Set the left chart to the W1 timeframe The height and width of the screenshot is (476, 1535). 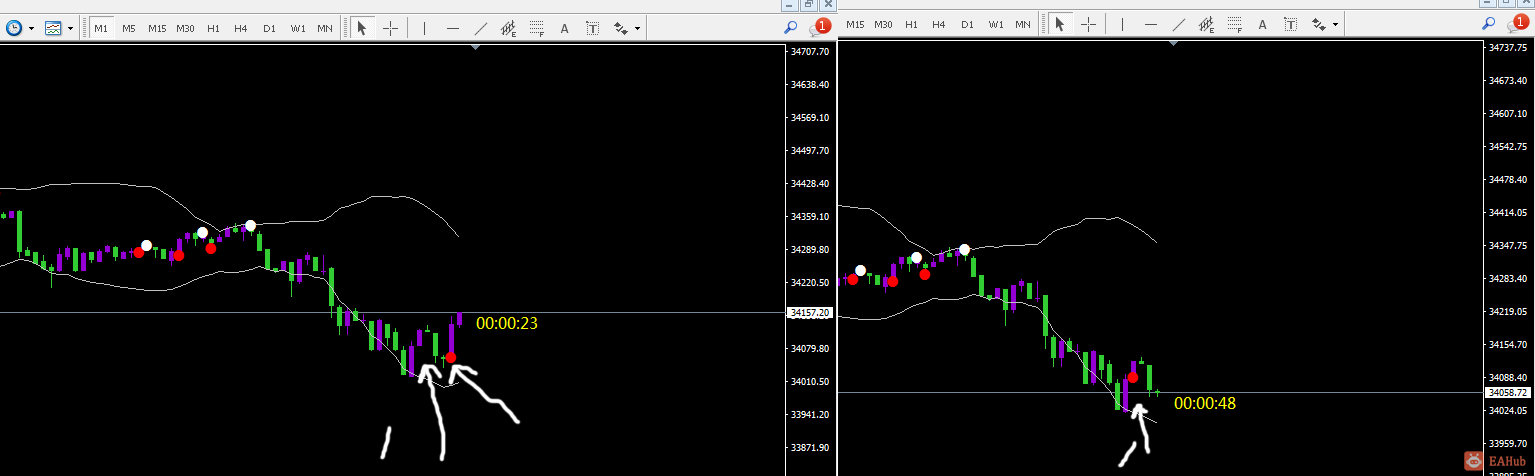pos(298,28)
